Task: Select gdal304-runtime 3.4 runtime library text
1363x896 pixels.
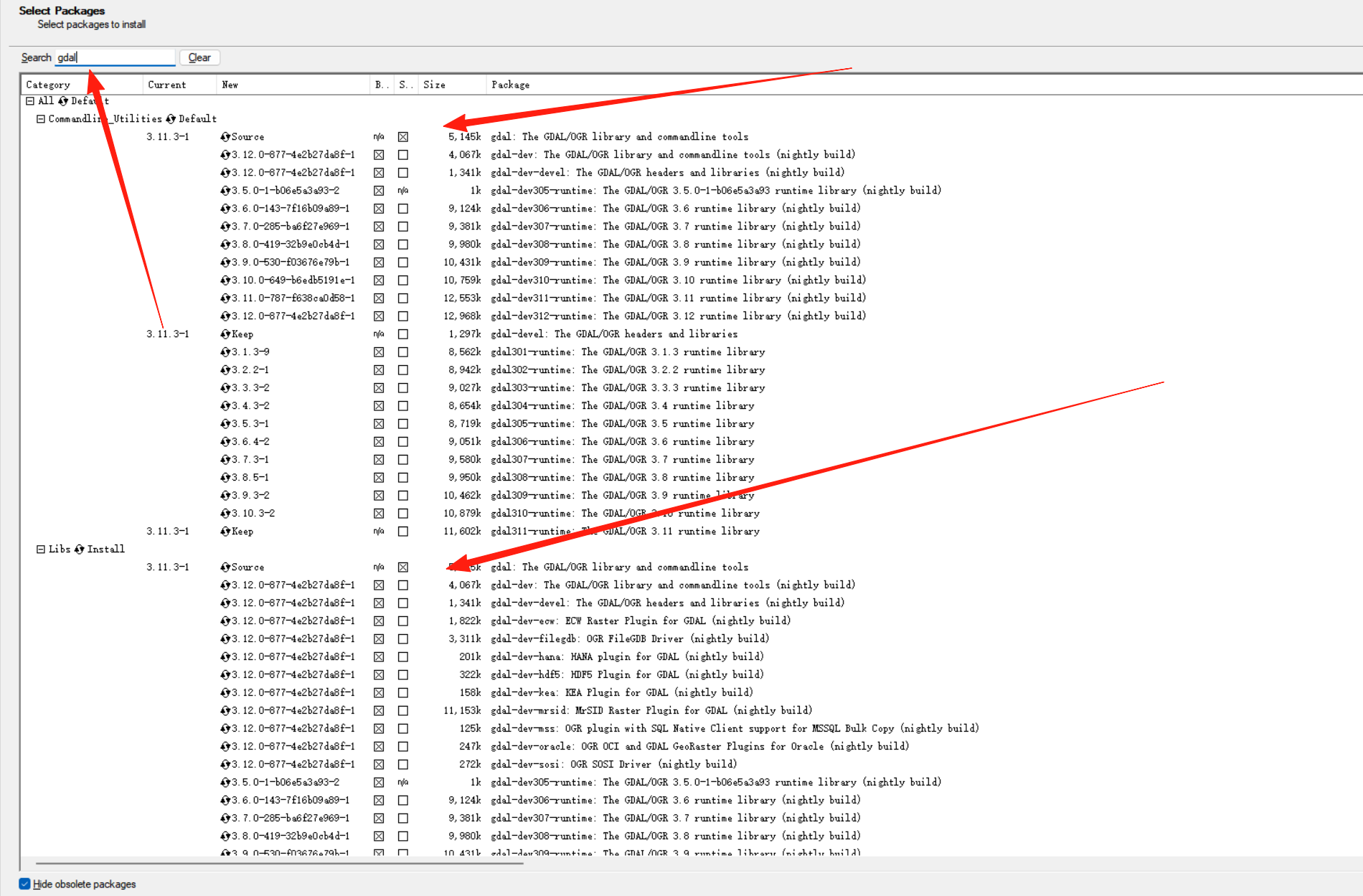Action: [x=623, y=406]
